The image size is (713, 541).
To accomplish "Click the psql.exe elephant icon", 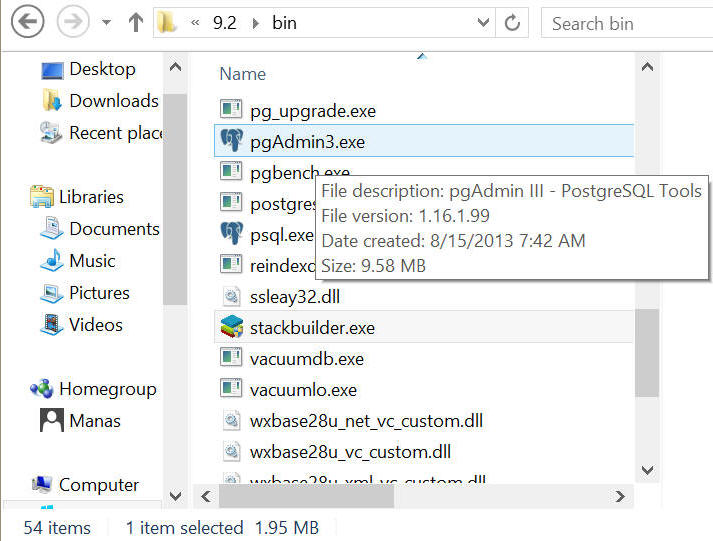I will (x=232, y=234).
